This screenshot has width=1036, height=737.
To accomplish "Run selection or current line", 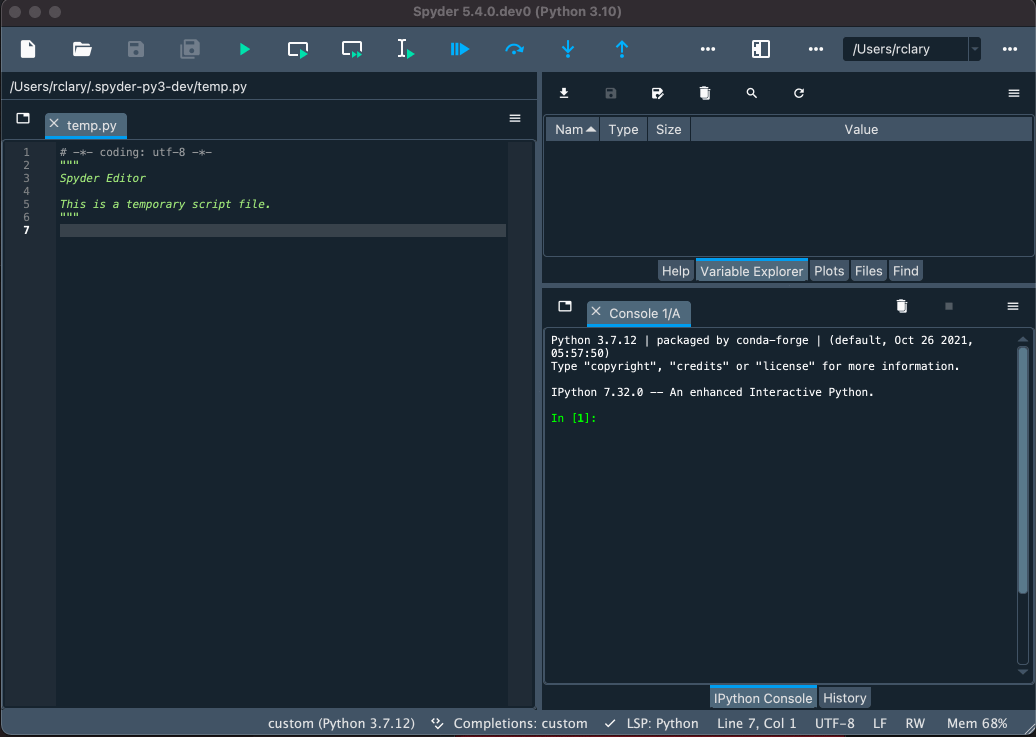I will point(405,49).
